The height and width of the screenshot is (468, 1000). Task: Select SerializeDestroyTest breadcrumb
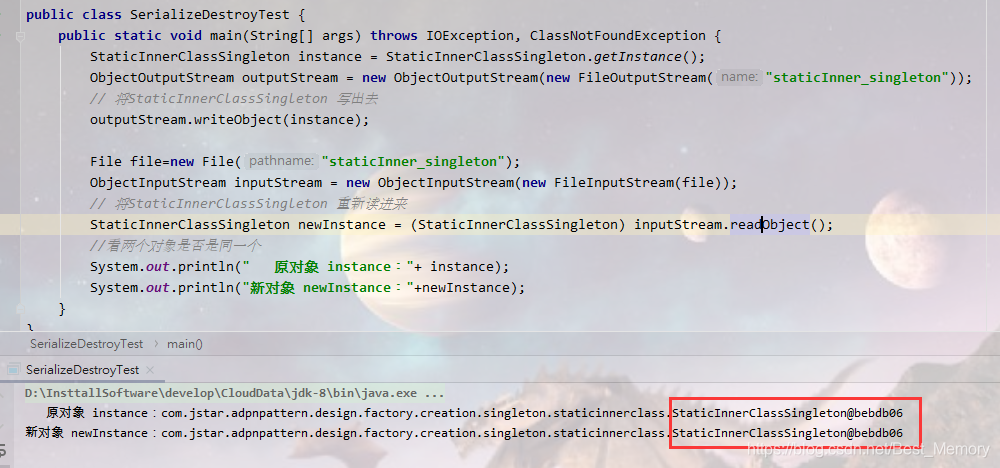coord(87,344)
